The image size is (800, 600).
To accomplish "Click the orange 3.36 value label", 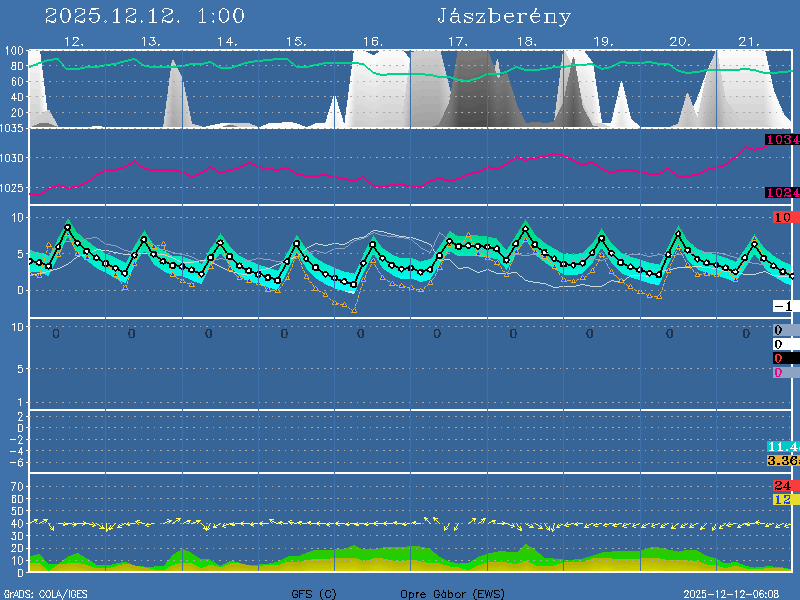I will [781, 460].
